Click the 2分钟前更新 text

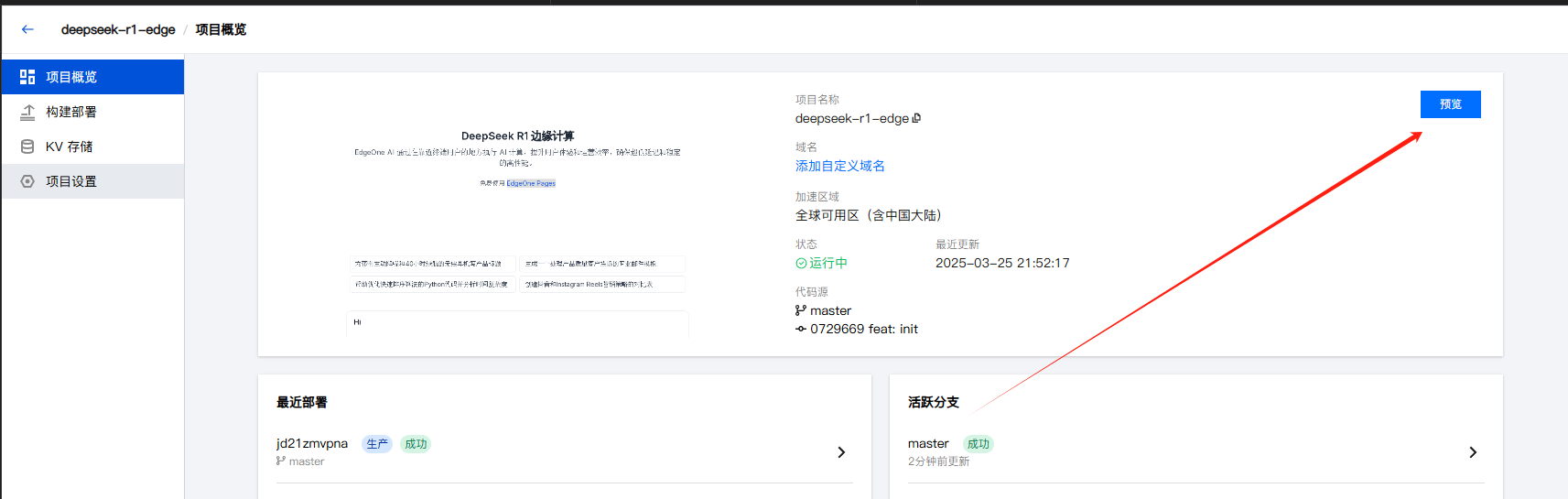(938, 461)
